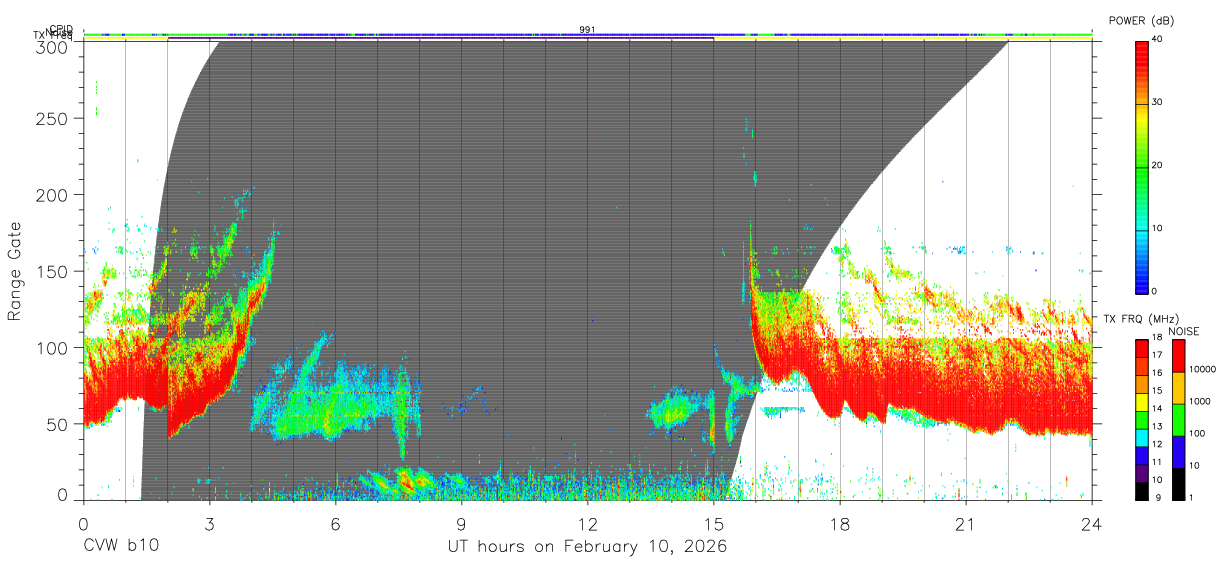Click the blue swatch in NOISE legend

pos(1178,451)
